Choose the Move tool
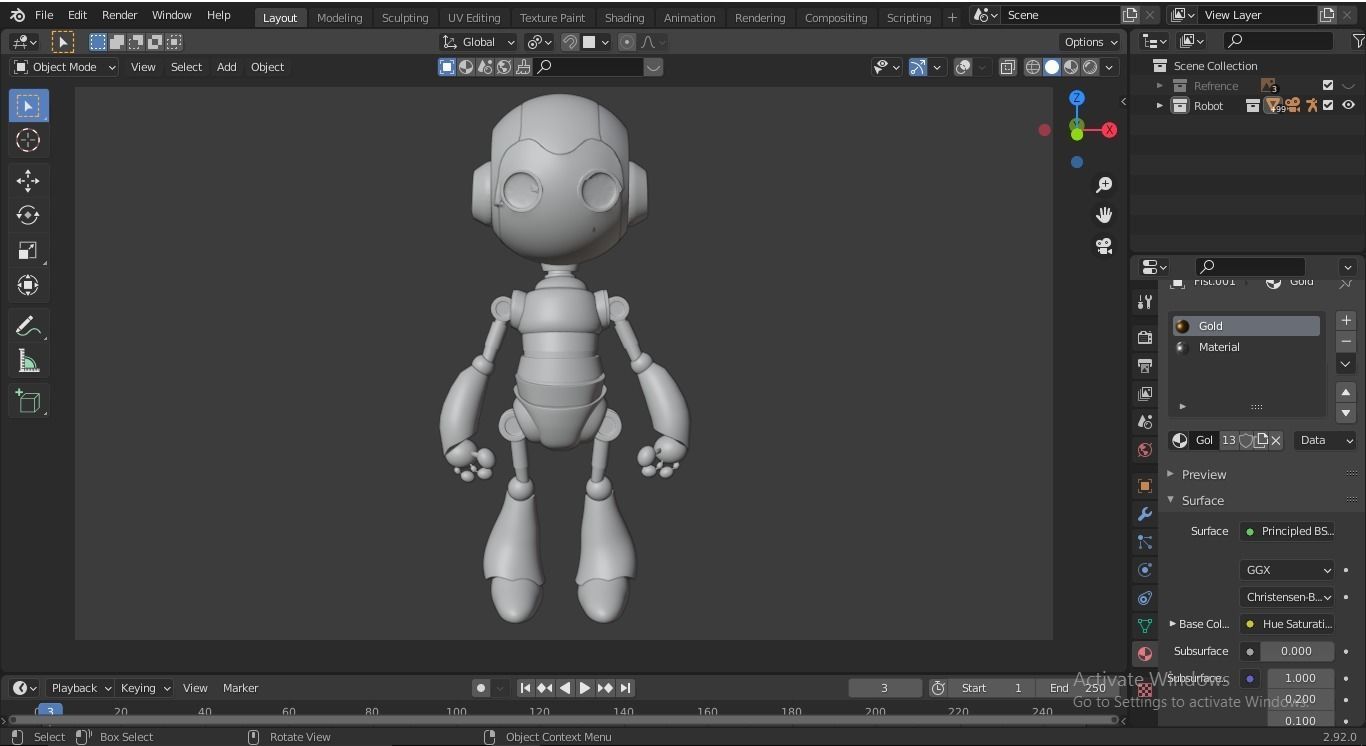Image resolution: width=1366 pixels, height=746 pixels. 28,180
